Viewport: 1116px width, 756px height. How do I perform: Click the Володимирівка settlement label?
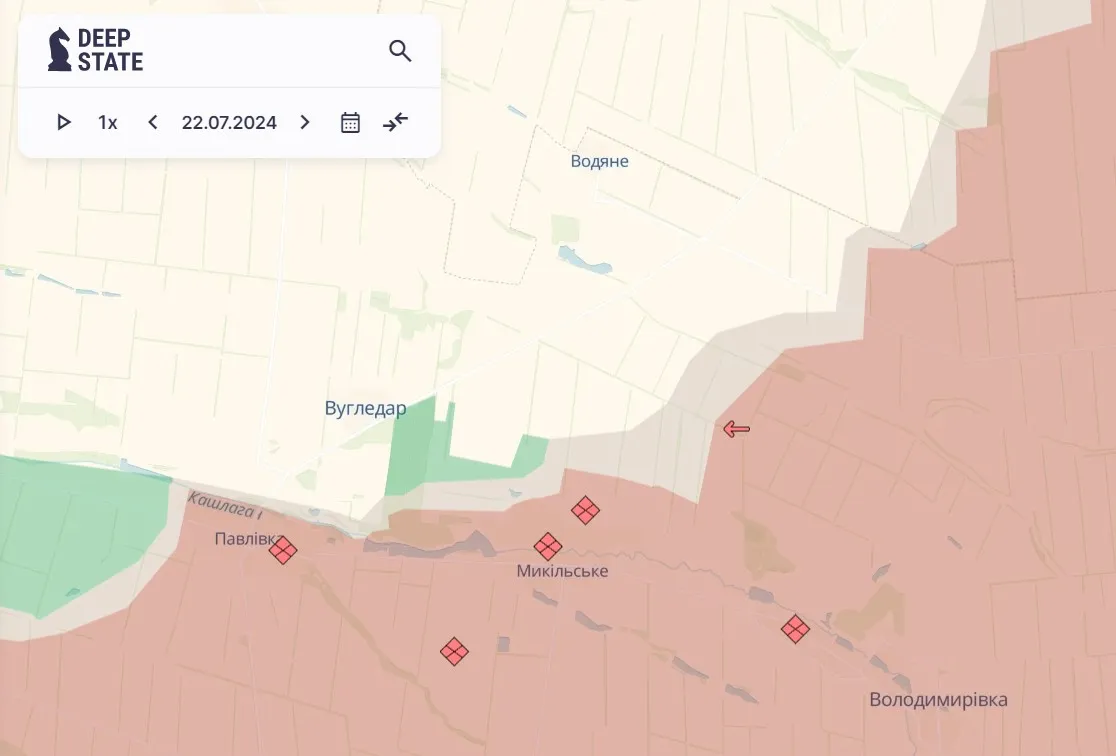tap(938, 700)
